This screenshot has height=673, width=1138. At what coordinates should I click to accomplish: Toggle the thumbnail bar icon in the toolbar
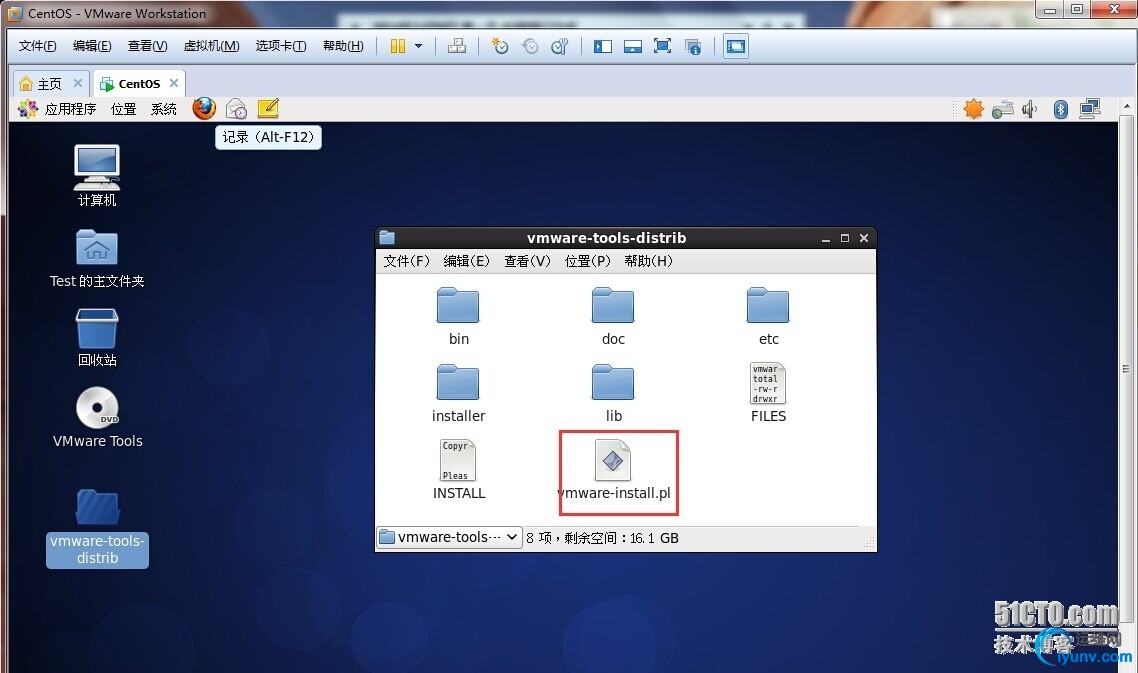click(x=633, y=46)
